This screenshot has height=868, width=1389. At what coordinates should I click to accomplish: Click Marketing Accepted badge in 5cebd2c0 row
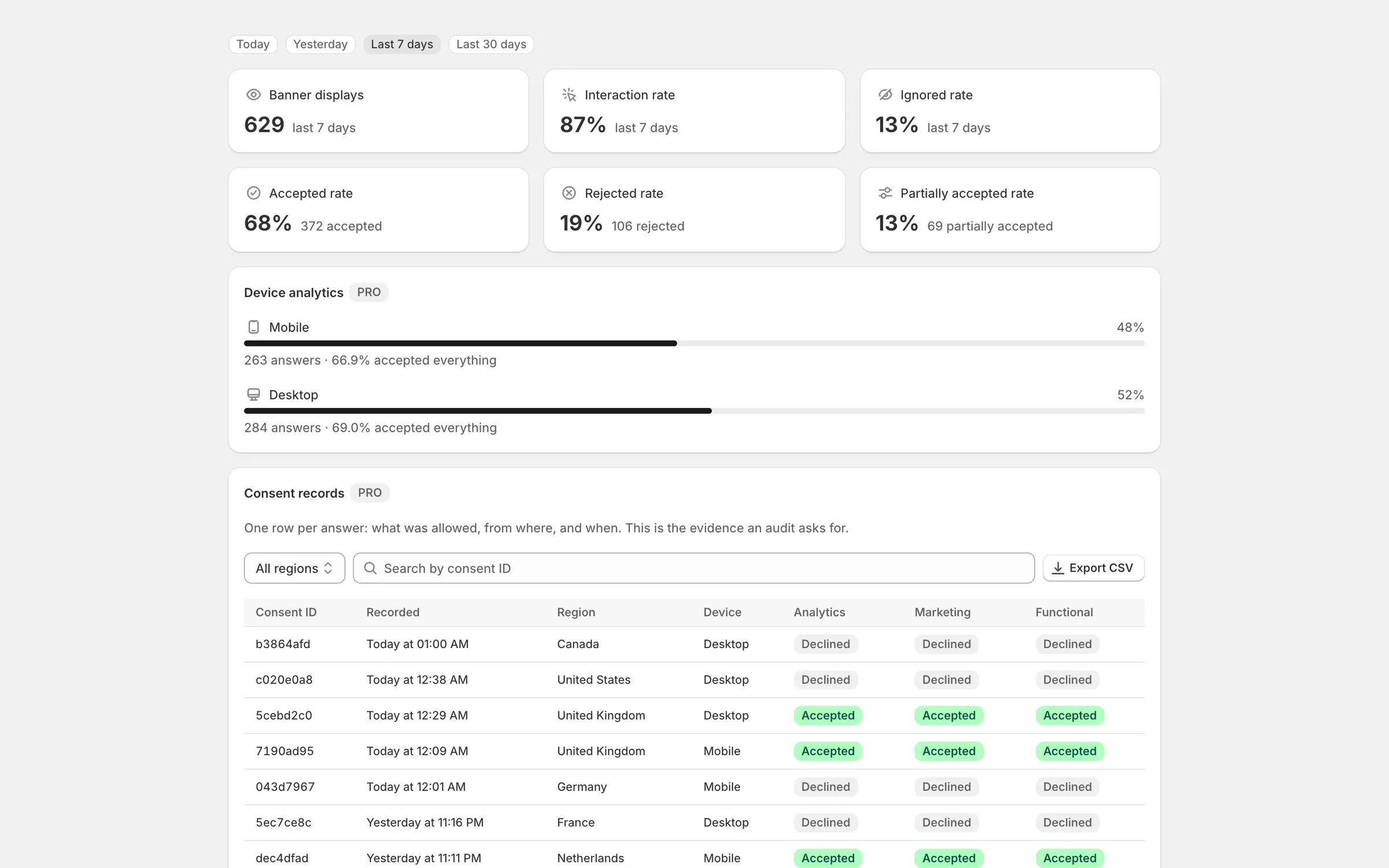click(x=949, y=716)
